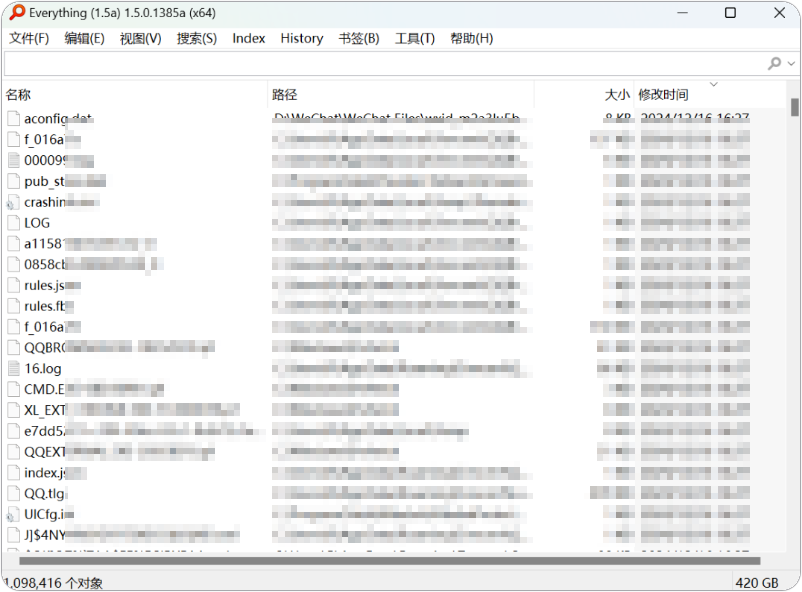Open the Index menu
Screen dimensions: 802x592
pyautogui.click(x=249, y=38)
